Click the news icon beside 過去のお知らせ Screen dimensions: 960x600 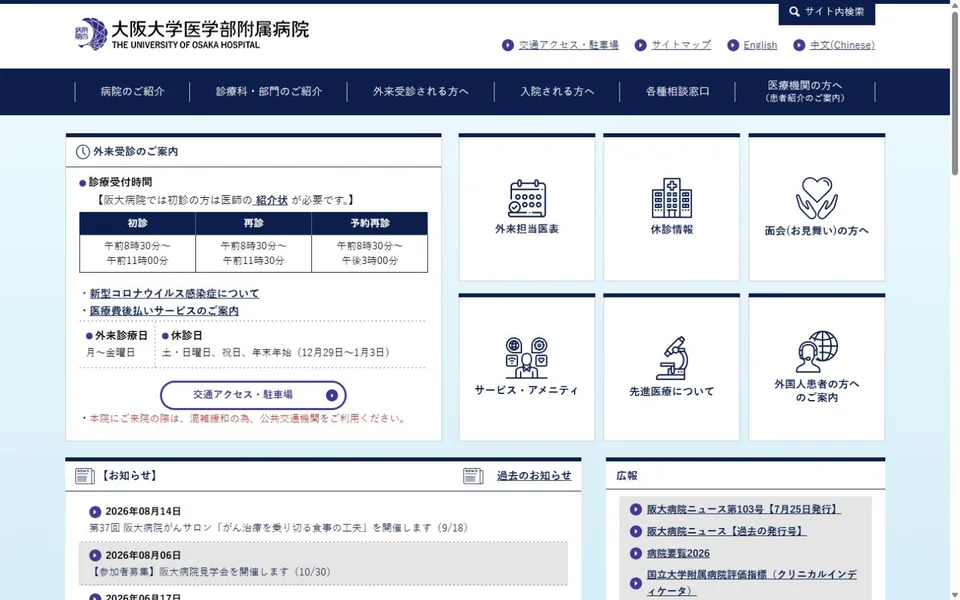[473, 476]
